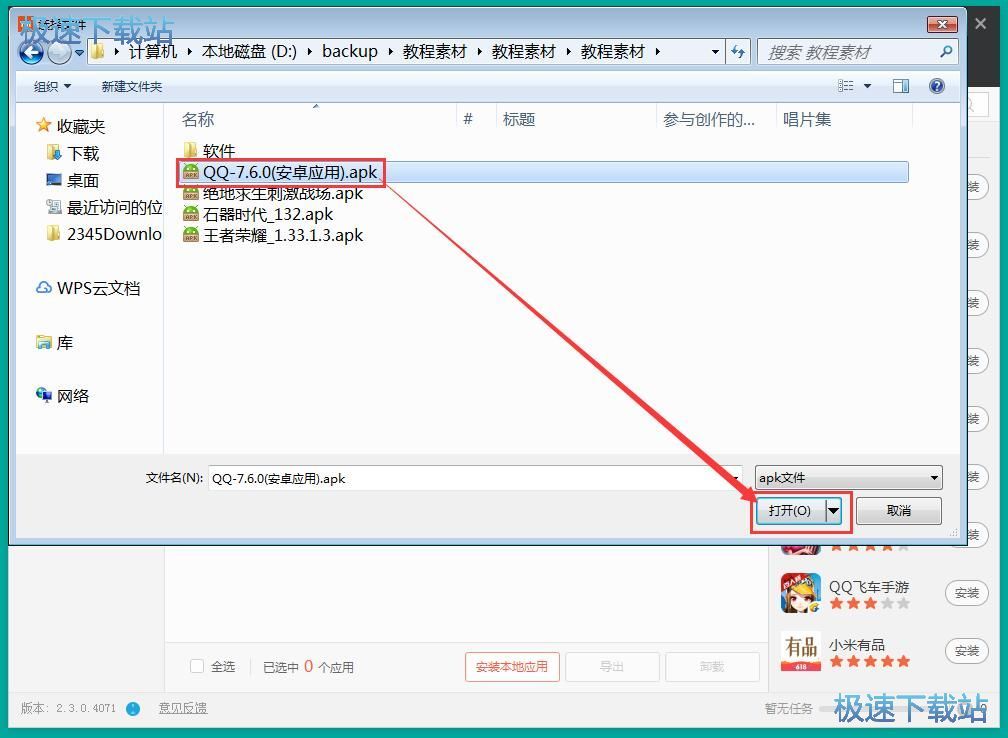Viewport: 1008px width, 738px height.
Task: Click the 软件 folder icon
Action: coord(190,150)
